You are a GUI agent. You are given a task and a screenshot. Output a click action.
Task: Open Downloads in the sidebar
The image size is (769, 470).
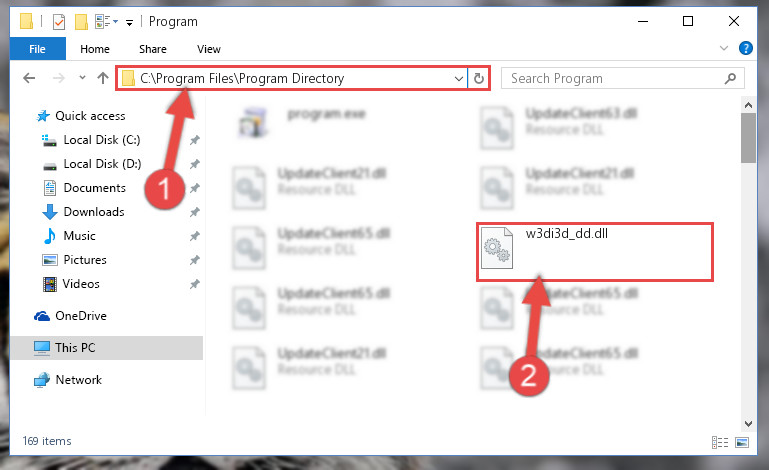(x=94, y=212)
